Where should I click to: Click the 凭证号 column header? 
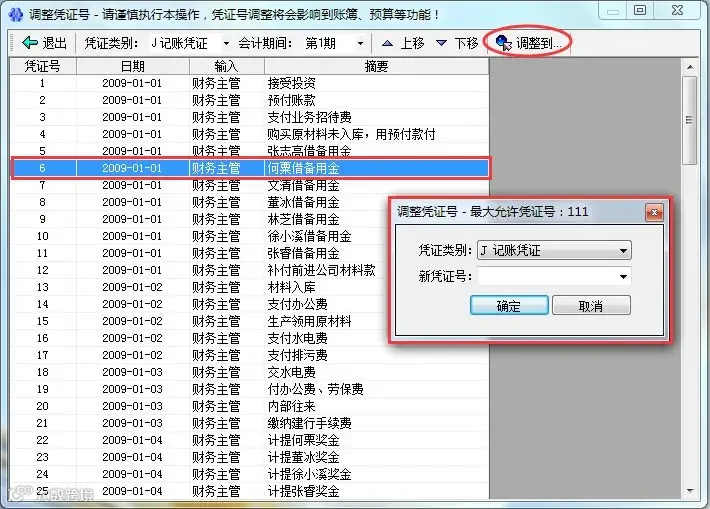(43, 66)
